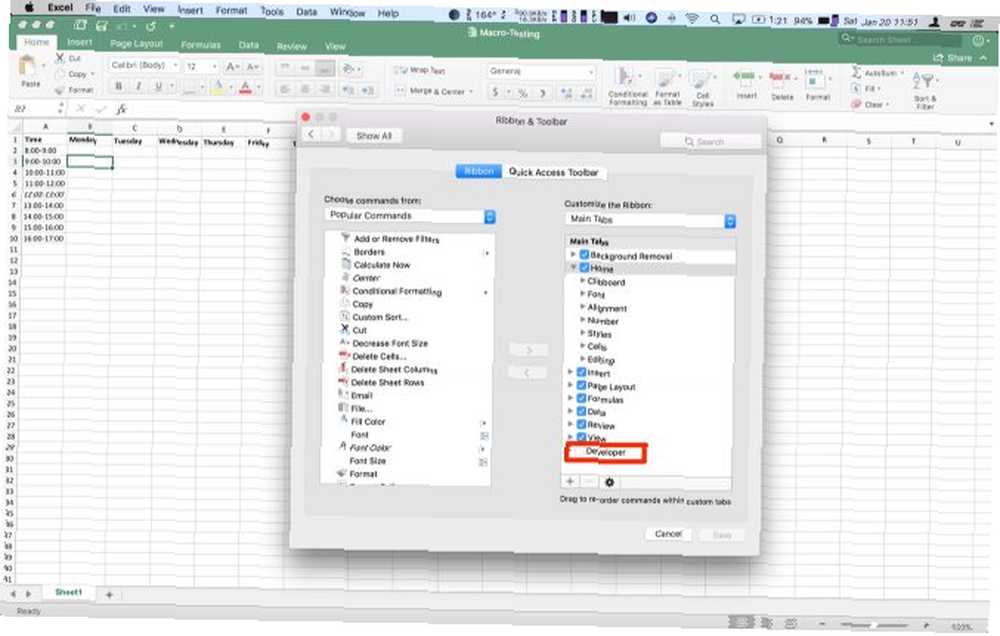Open the Formulas ribbon tab

pyautogui.click(x=200, y=45)
